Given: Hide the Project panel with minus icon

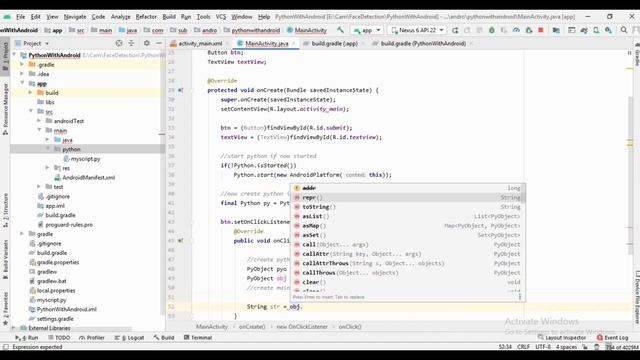Looking at the screenshot, I should (159, 43).
